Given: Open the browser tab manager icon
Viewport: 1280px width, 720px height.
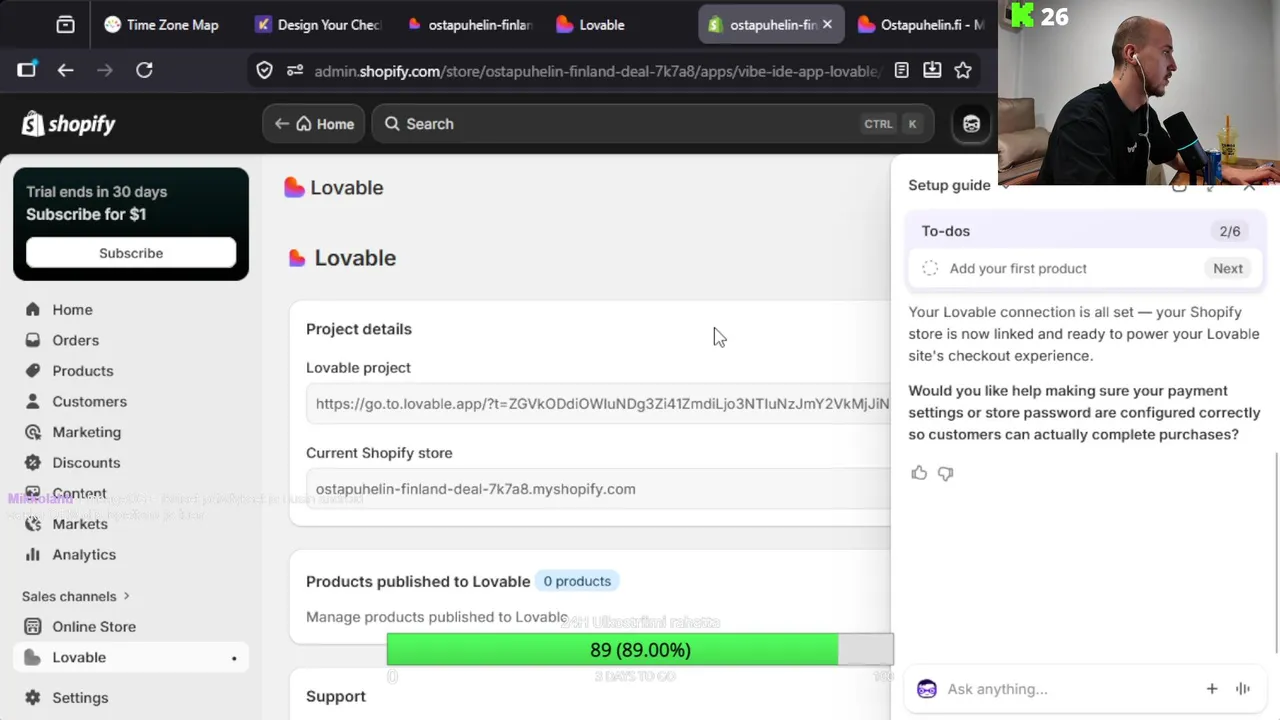Looking at the screenshot, I should point(65,25).
